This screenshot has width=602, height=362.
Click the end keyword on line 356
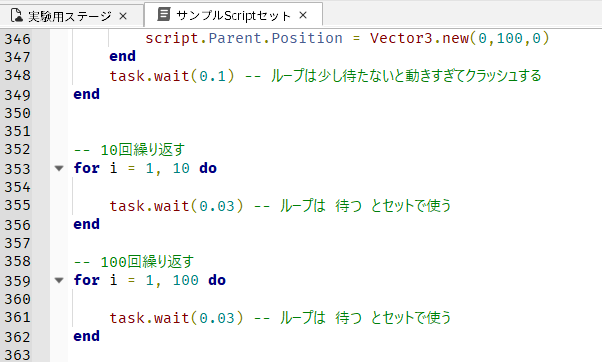(x=86, y=224)
